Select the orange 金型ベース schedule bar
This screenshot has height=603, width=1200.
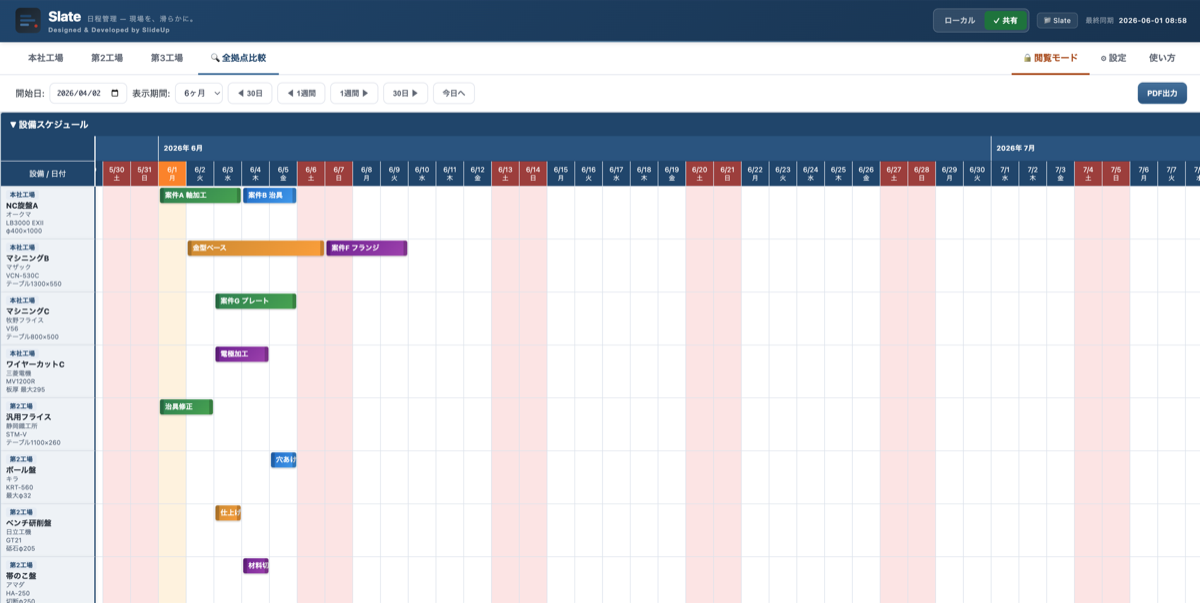coord(256,248)
